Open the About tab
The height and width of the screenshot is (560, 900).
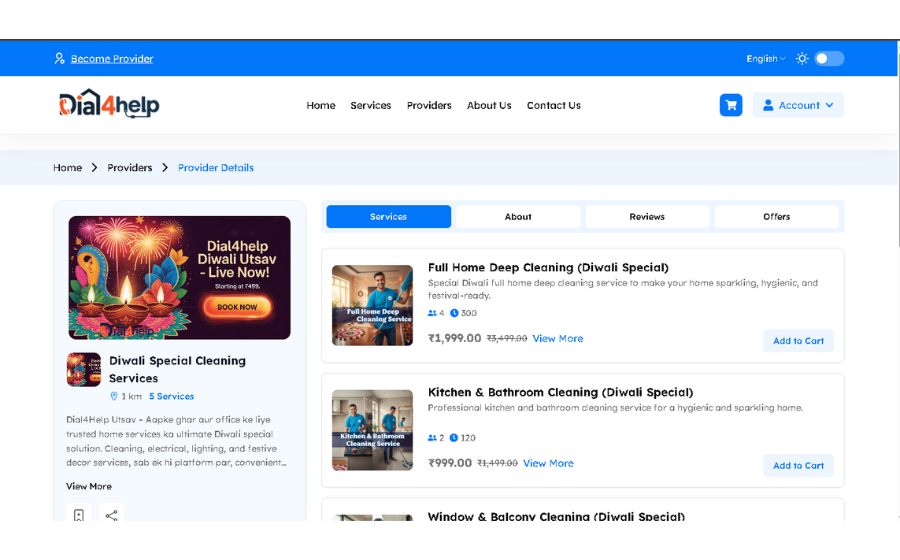518,217
